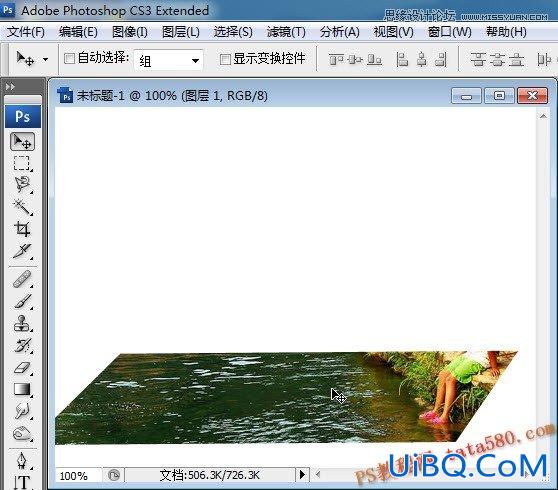Screen dimensions: 558x490
Task: Enable the 显示变换控件 checkbox
Action: point(225,59)
